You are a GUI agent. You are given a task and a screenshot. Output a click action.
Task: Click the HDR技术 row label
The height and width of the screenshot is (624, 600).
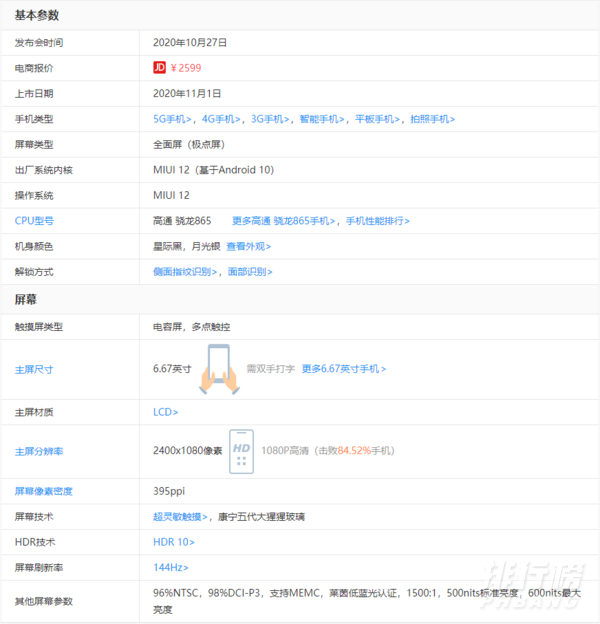pyautogui.click(x=35, y=542)
